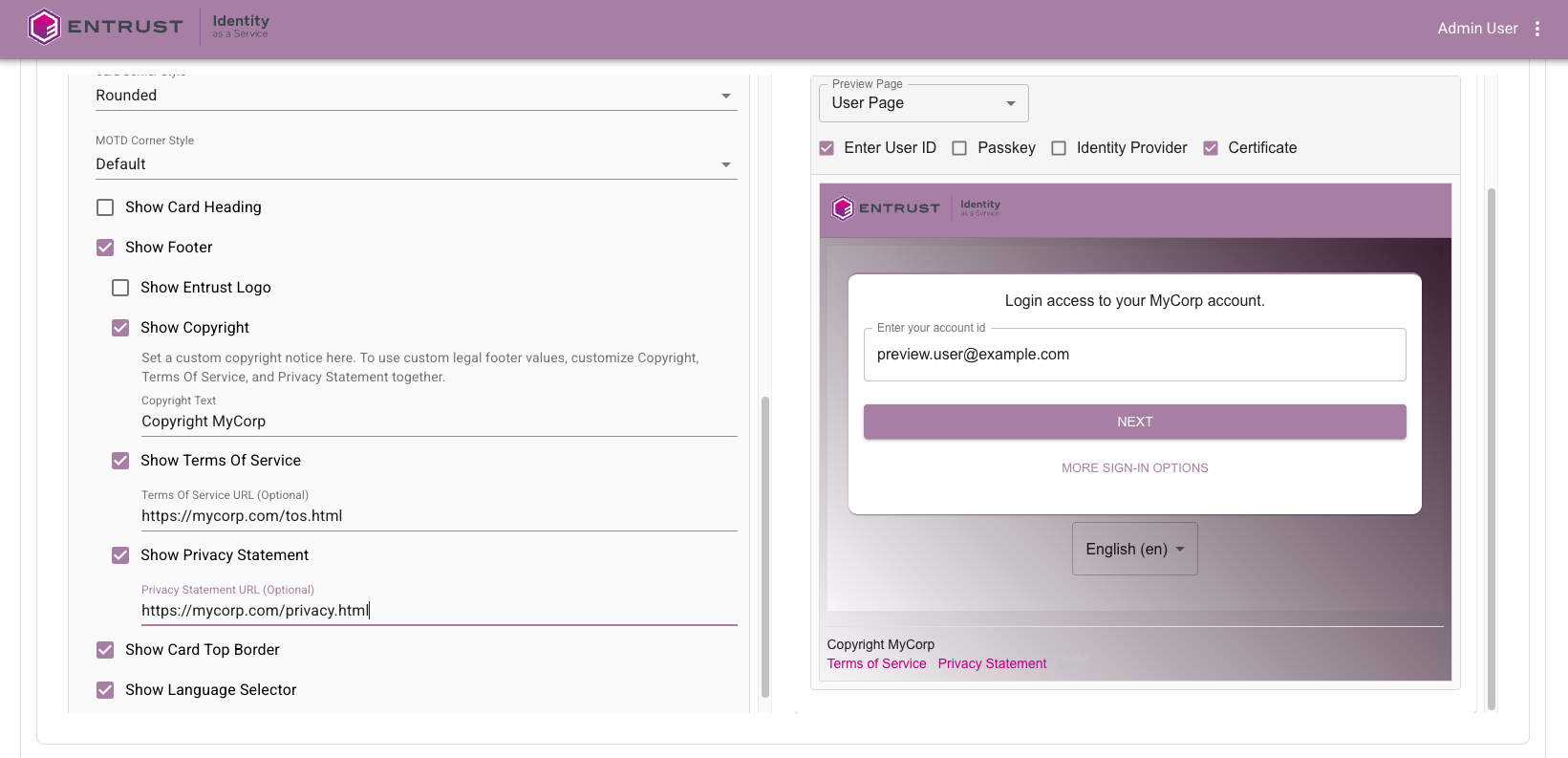Click the Admin User label
The image size is (1568, 758).
click(x=1477, y=29)
